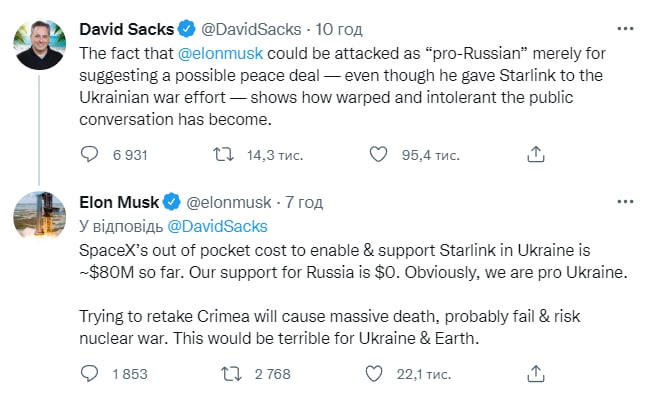This screenshot has height=396, width=647.
Task: Open the @elonmusk mention in Sacks' tweet
Action: click(220, 53)
